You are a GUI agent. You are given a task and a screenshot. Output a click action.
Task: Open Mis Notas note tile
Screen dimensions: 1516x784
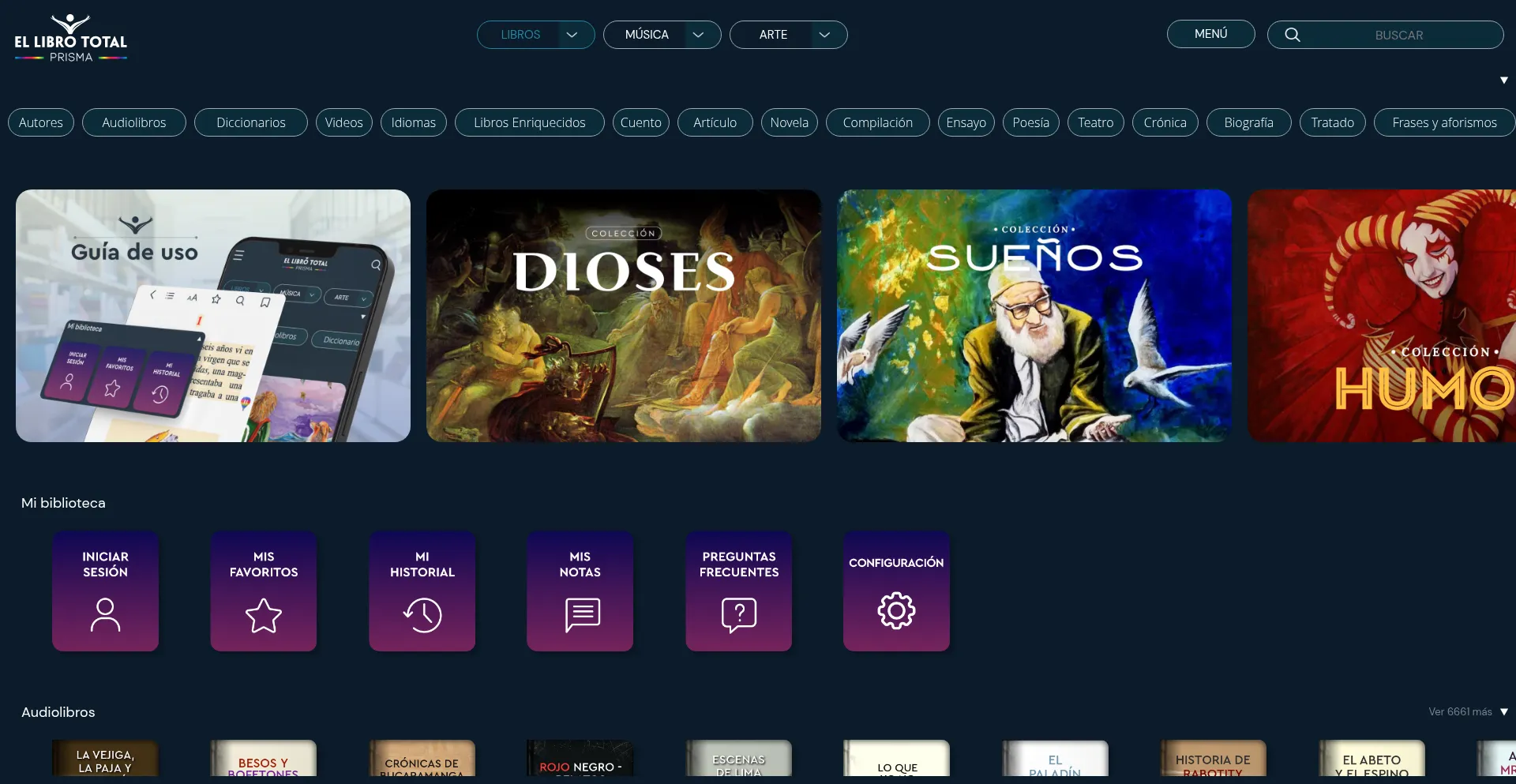click(580, 591)
